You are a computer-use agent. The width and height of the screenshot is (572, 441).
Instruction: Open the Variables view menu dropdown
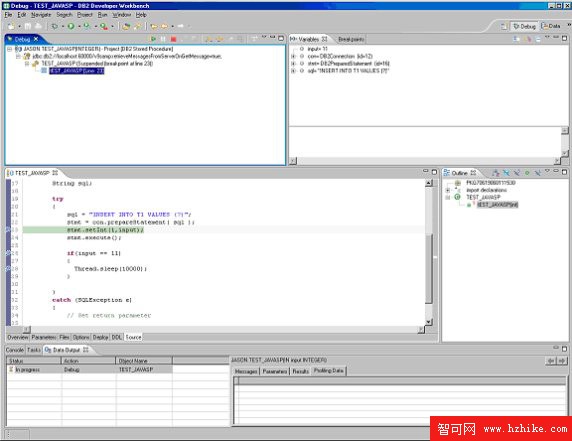tap(547, 38)
